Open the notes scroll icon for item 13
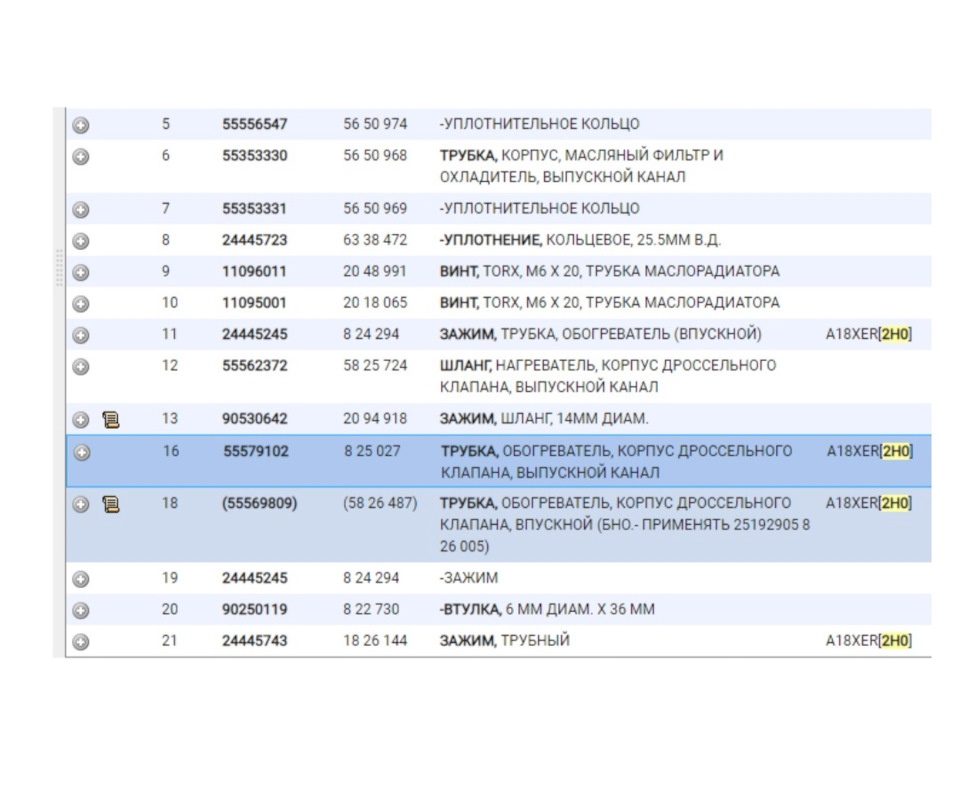The width and height of the screenshot is (960, 806). [x=111, y=420]
